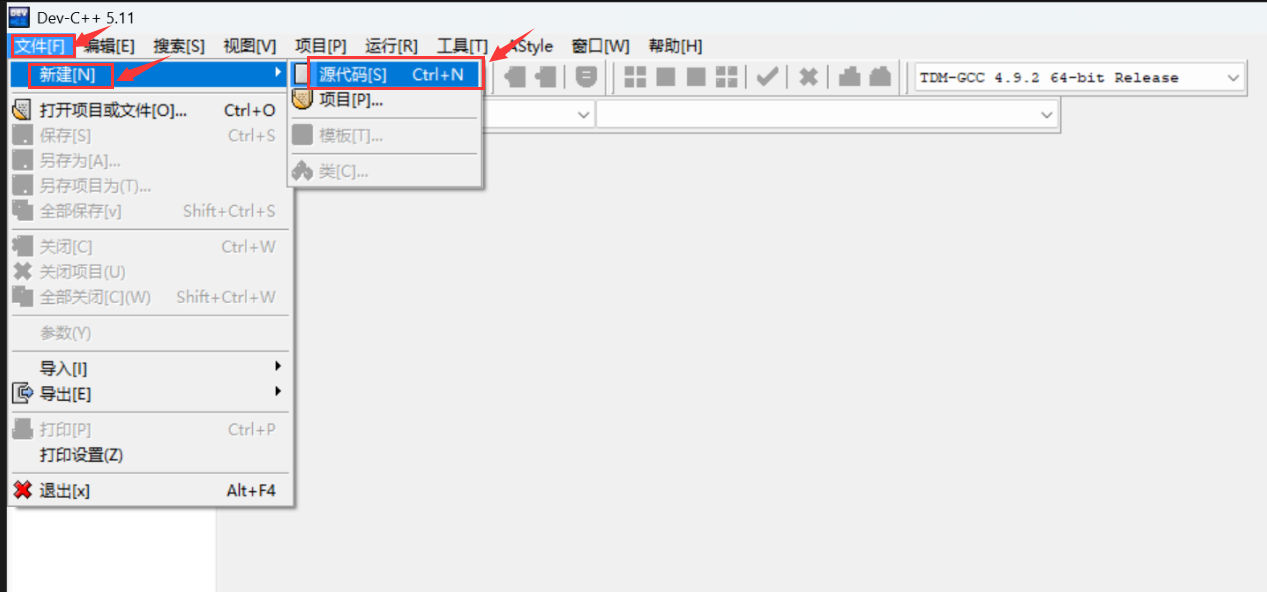
Task: Click the Dev-C++ logo in the title bar
Action: click(x=18, y=17)
